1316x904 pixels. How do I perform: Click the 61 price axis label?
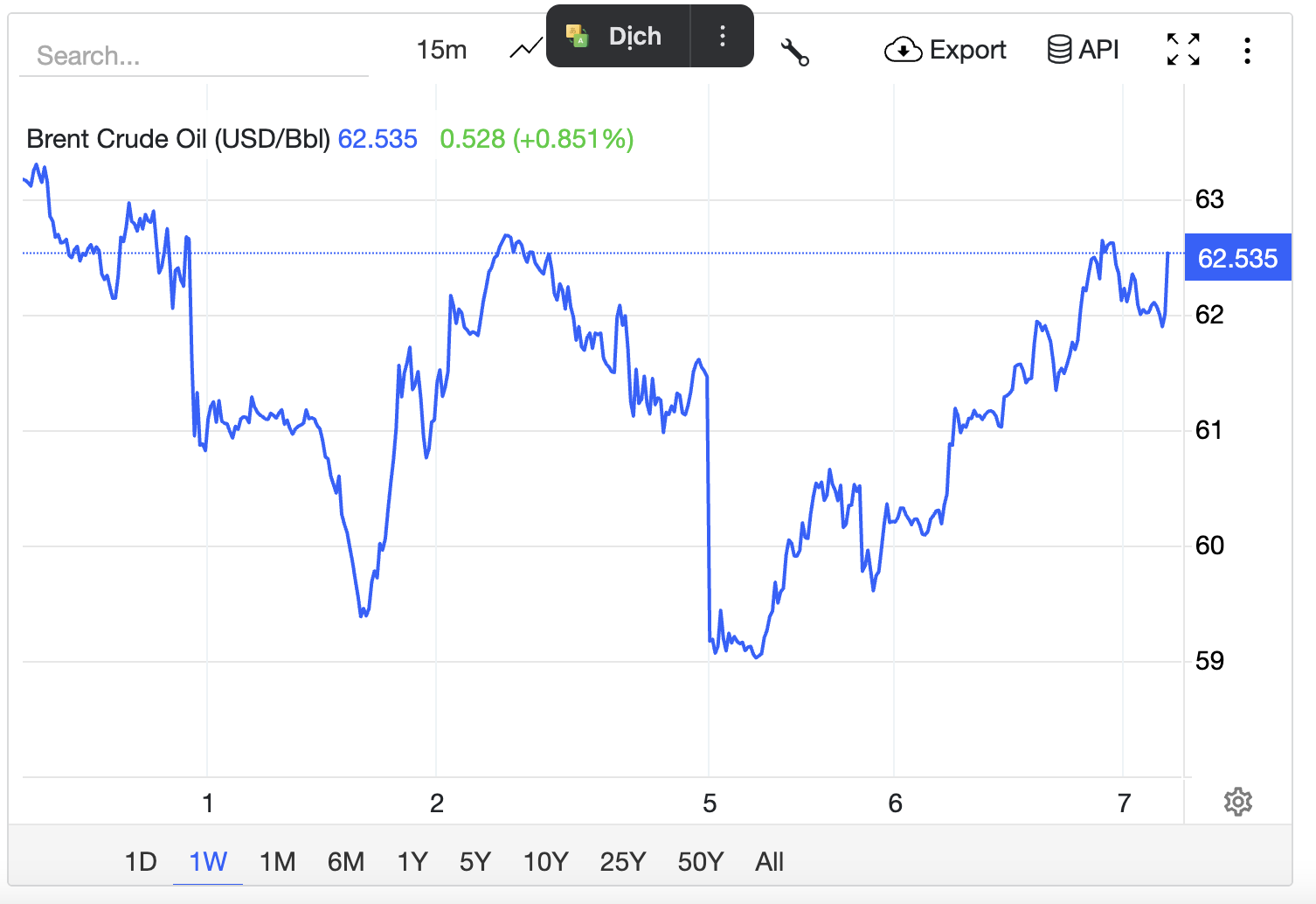click(1209, 430)
